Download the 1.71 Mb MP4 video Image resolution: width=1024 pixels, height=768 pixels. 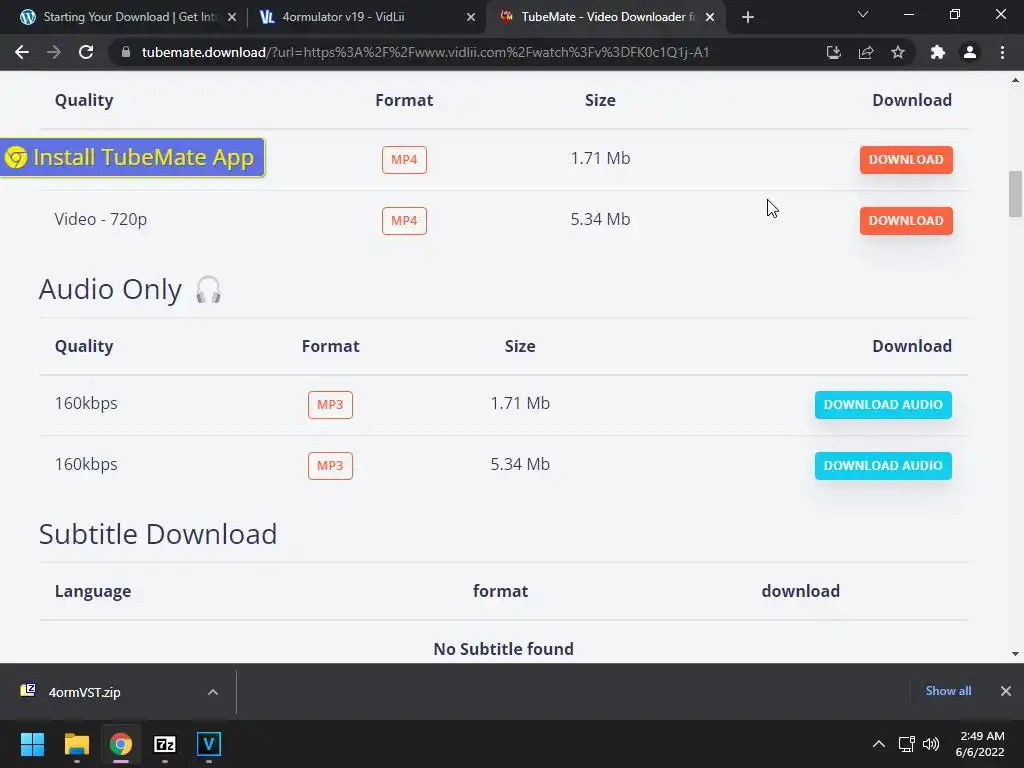[906, 159]
